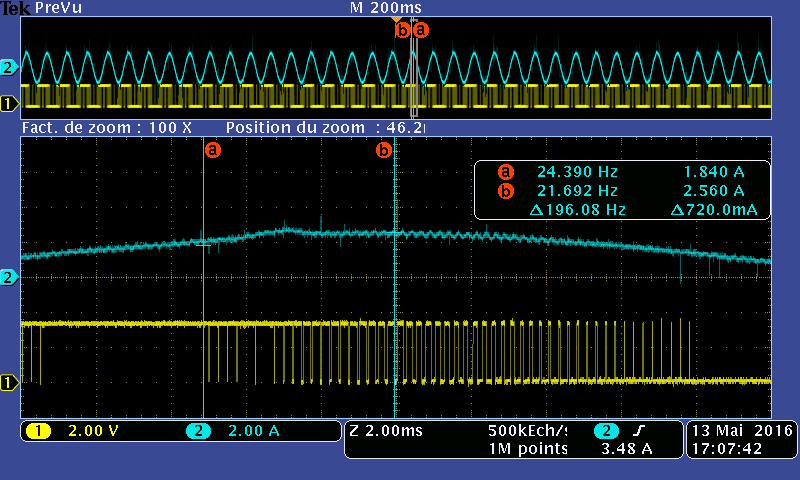Image resolution: width=800 pixels, height=480 pixels.
Task: Click channel 1 ground marker in overview
Action: (9, 104)
